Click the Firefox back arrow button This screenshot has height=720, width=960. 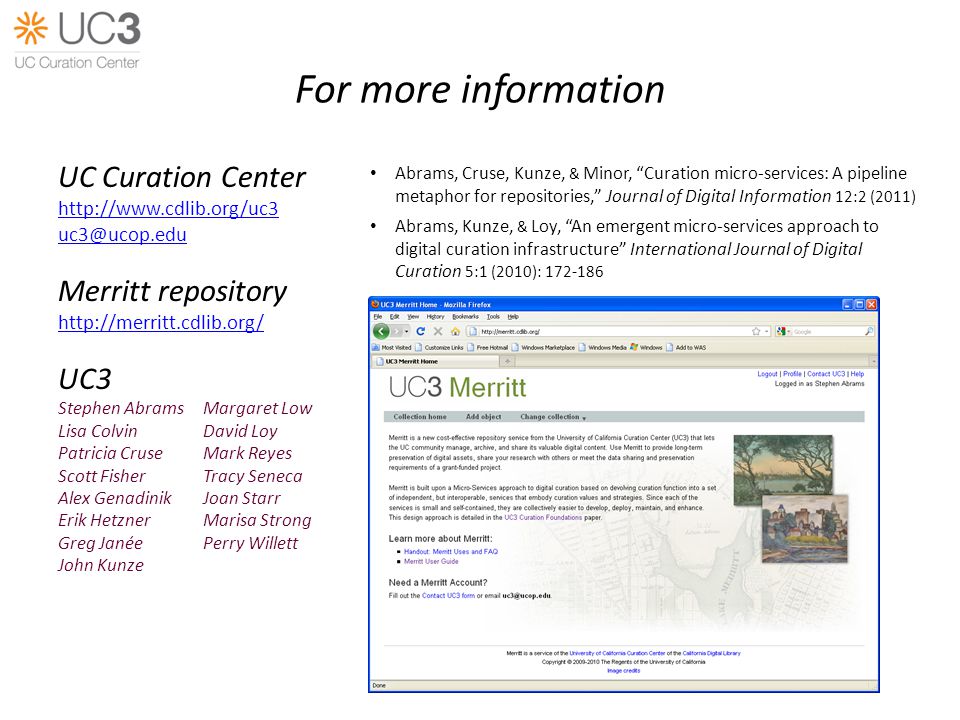click(381, 331)
